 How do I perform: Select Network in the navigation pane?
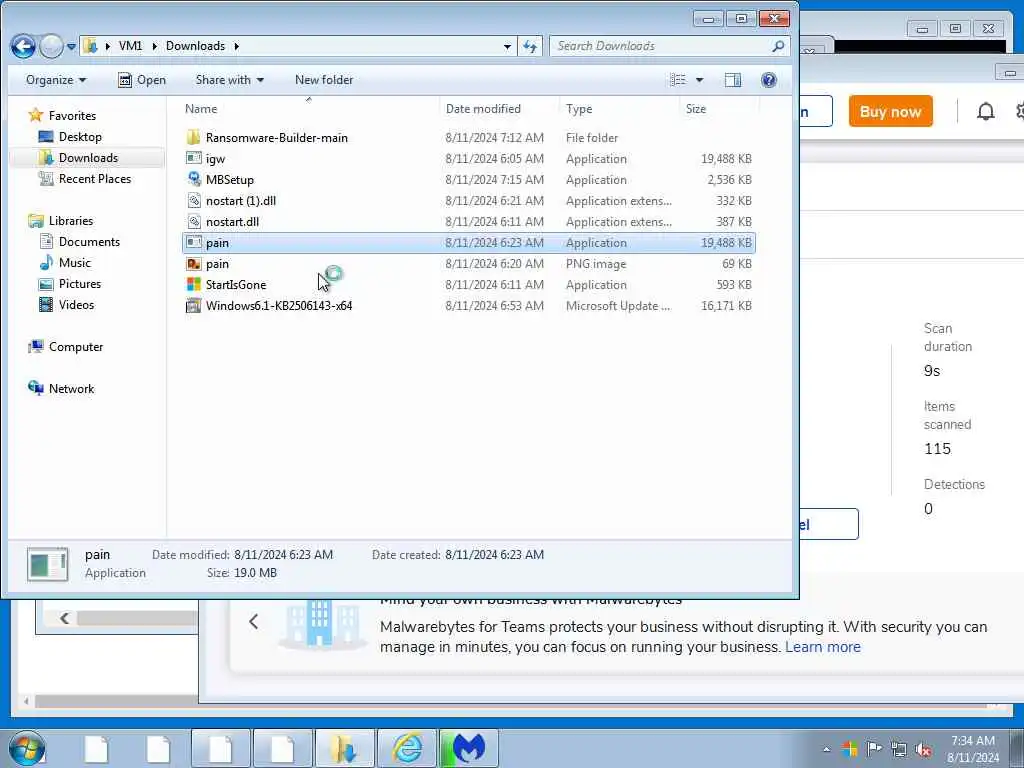pyautogui.click(x=71, y=389)
